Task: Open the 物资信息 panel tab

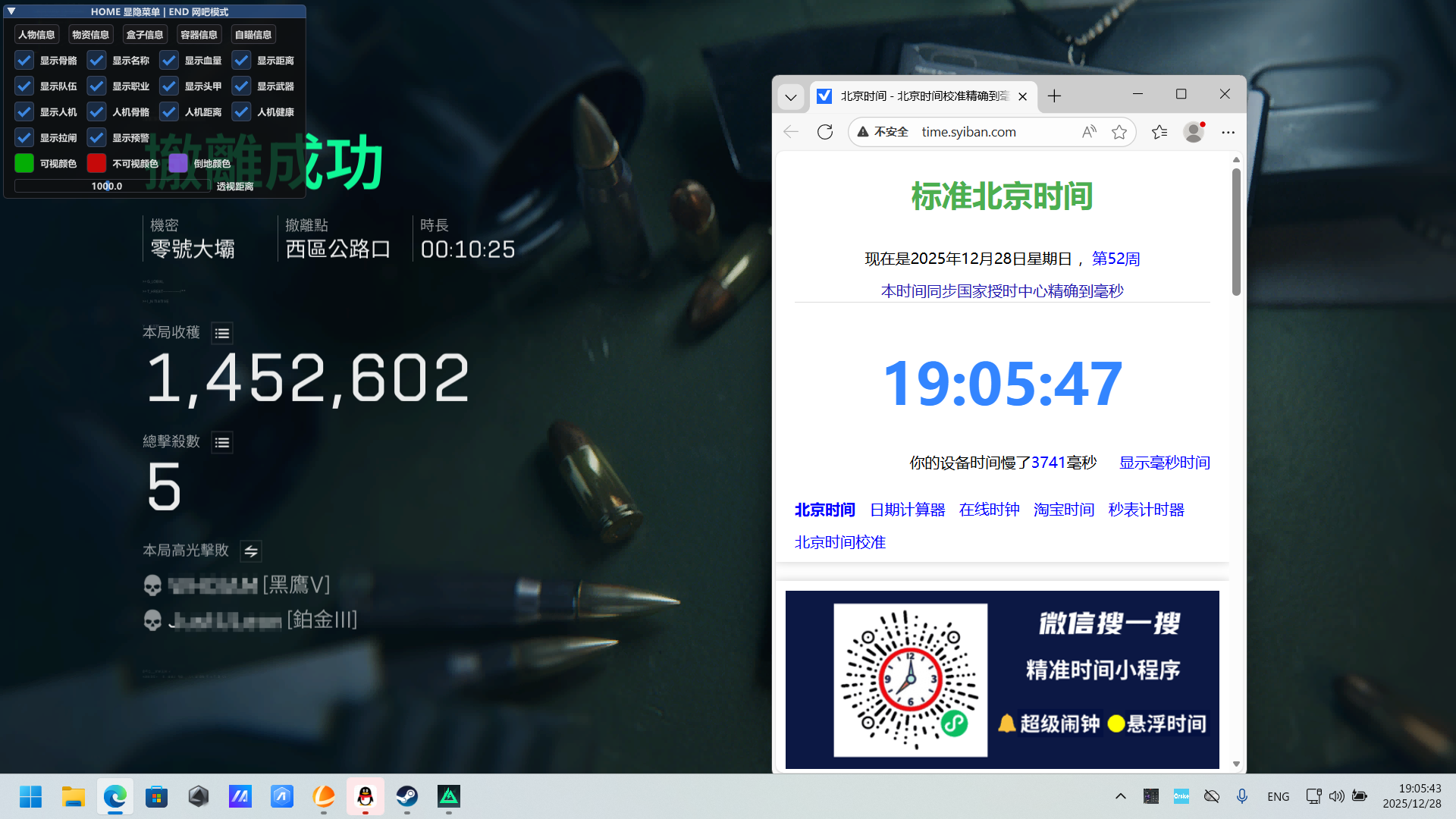Action: pyautogui.click(x=89, y=33)
